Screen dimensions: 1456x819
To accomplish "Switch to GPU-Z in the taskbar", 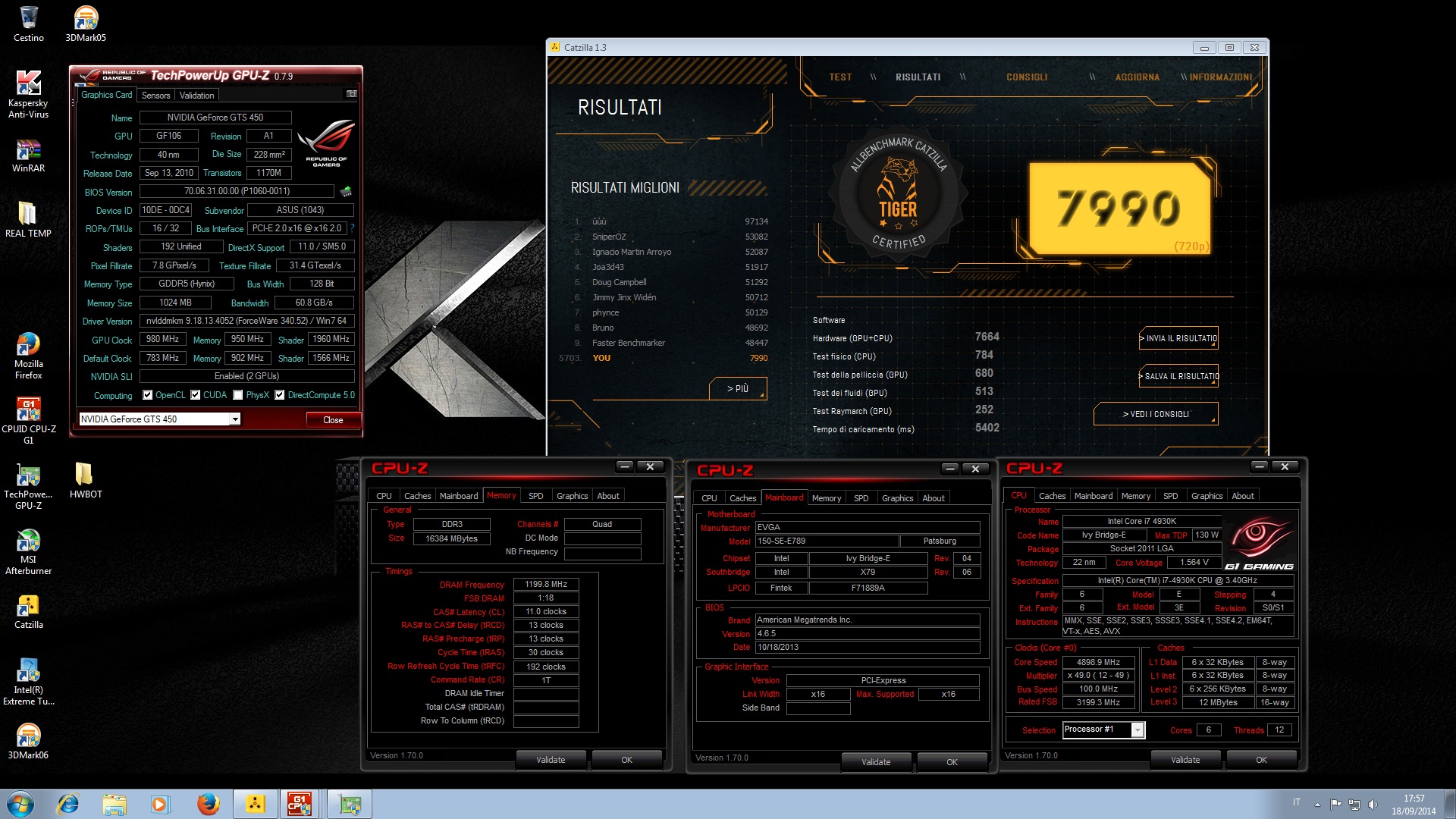I will pos(350,804).
